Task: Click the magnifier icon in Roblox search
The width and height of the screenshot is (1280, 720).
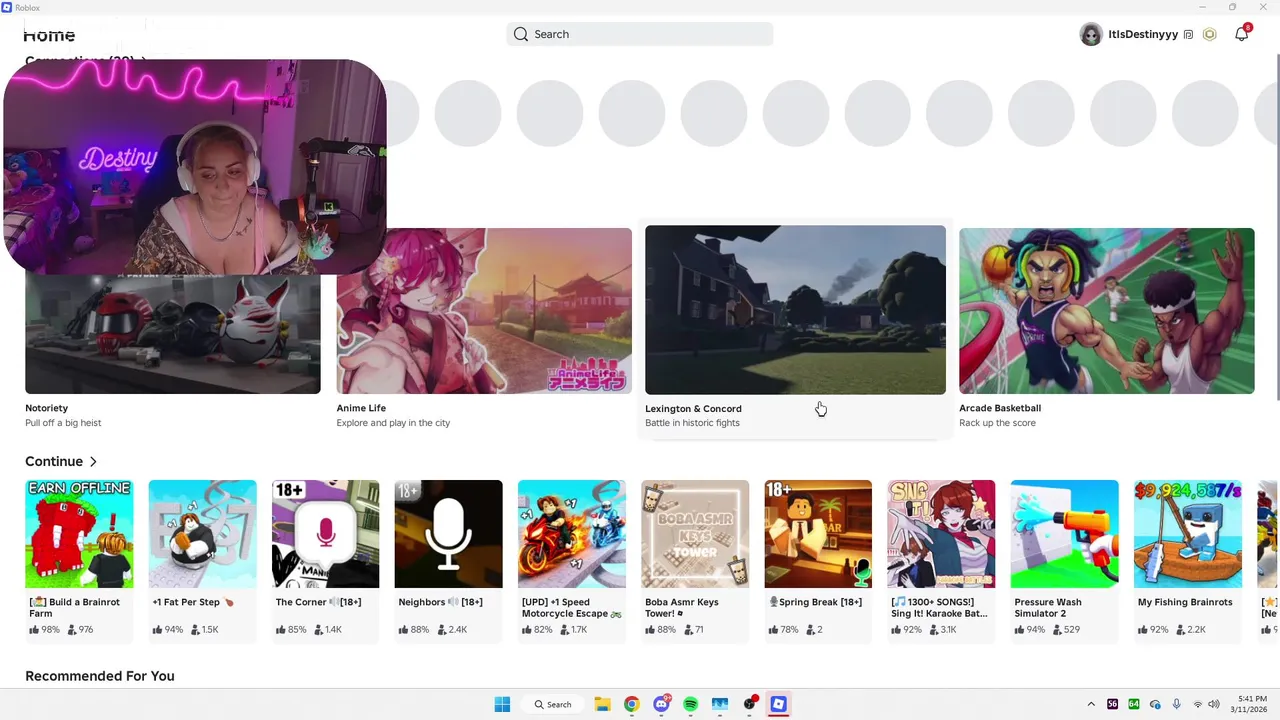Action: 521,34
